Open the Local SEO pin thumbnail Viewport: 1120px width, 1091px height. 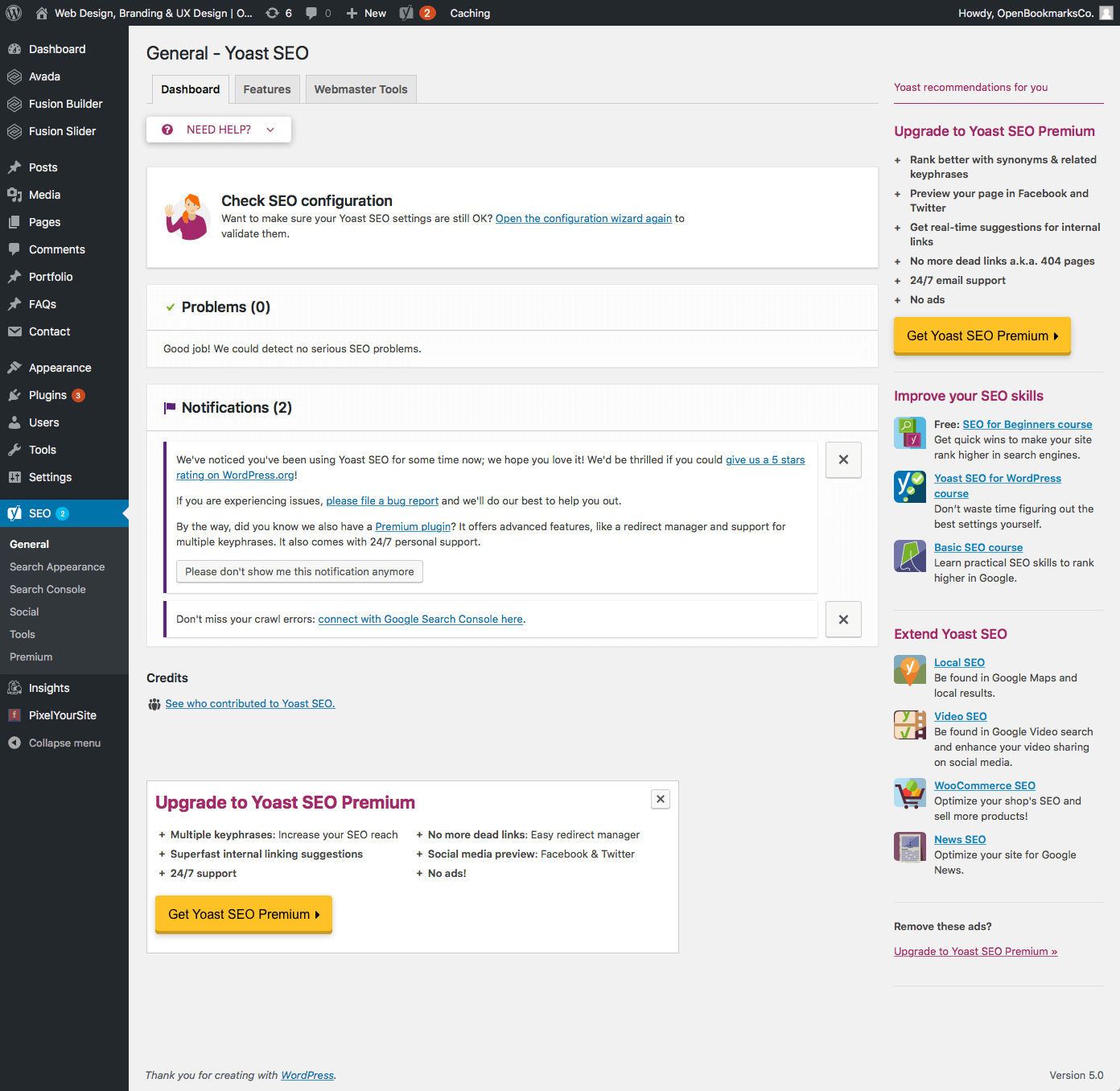tap(910, 670)
